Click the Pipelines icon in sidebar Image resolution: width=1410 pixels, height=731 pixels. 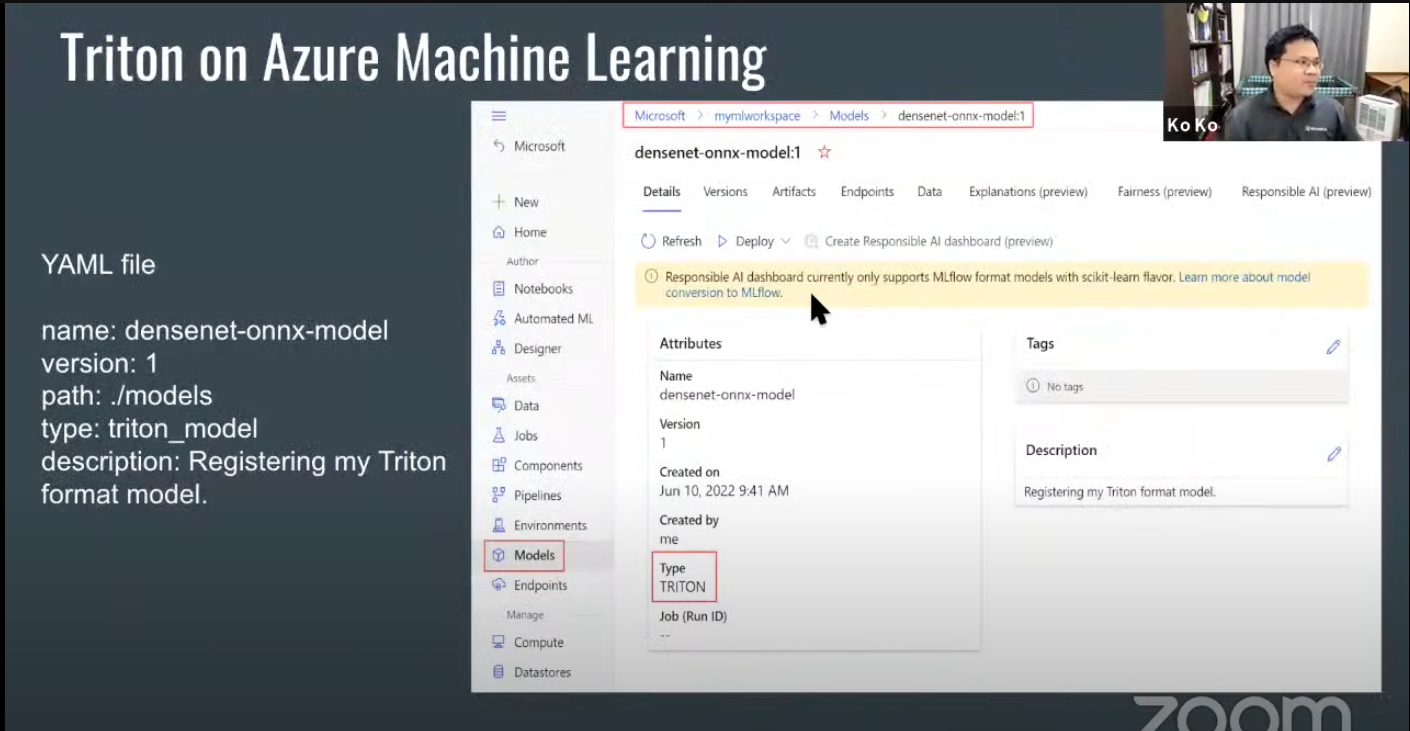tap(499, 496)
